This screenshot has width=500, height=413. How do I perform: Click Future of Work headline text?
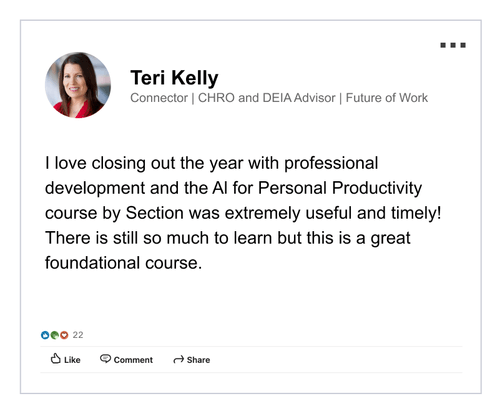click(x=387, y=98)
